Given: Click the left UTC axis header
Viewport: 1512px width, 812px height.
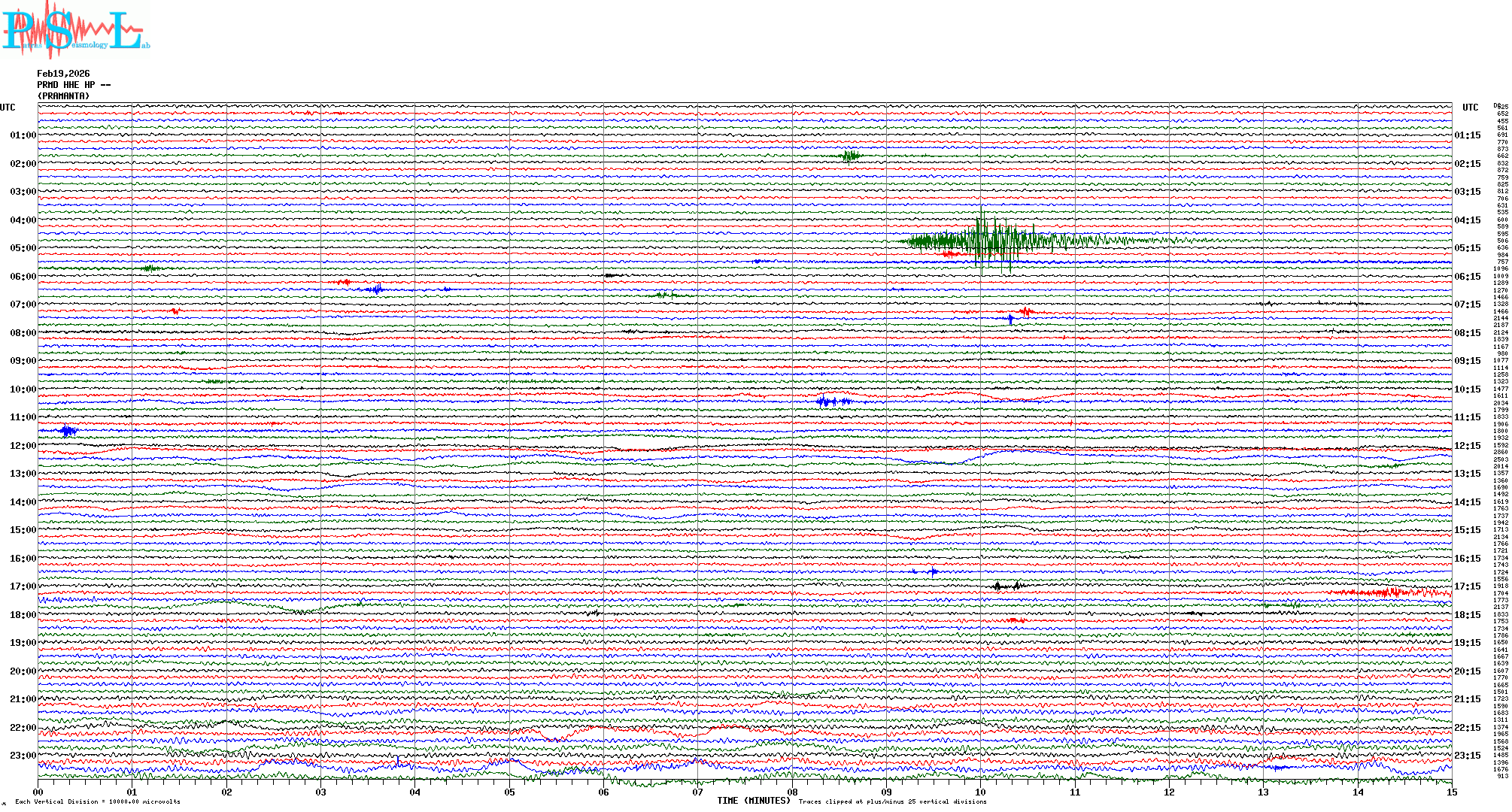Looking at the screenshot, I should [x=8, y=108].
